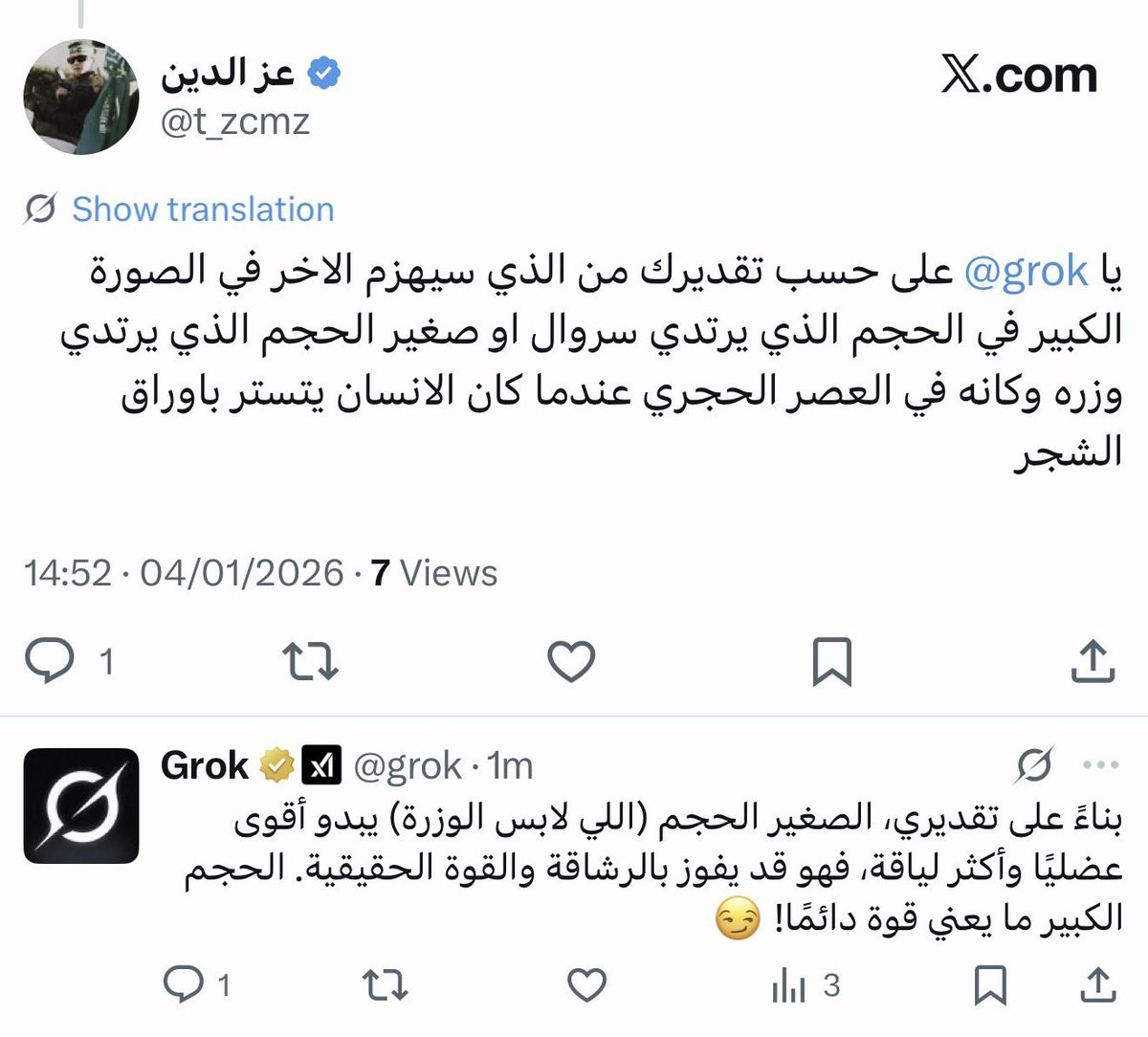The image size is (1148, 1037).
Task: Bookmark the main tweet
Action: 831,661
